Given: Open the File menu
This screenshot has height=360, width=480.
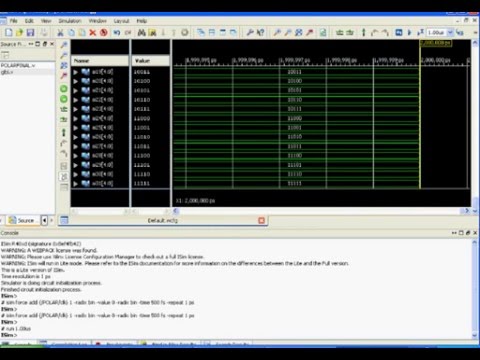Looking at the screenshot, I should [x=13, y=21].
